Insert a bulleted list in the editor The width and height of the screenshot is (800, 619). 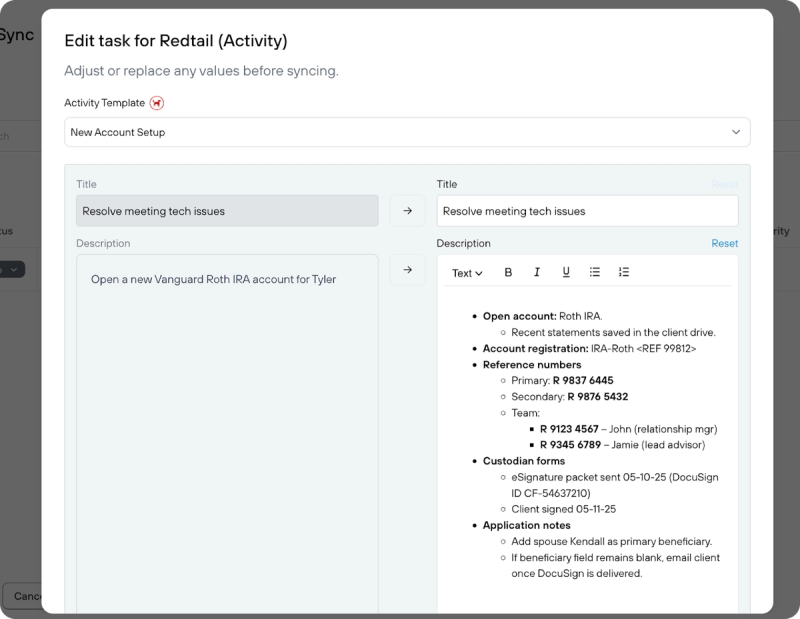click(595, 272)
